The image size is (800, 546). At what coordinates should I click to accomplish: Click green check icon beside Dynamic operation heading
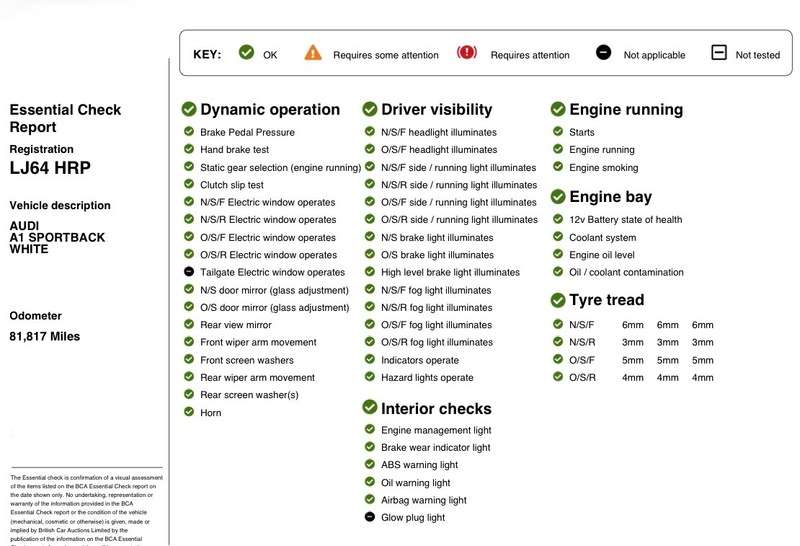(189, 109)
